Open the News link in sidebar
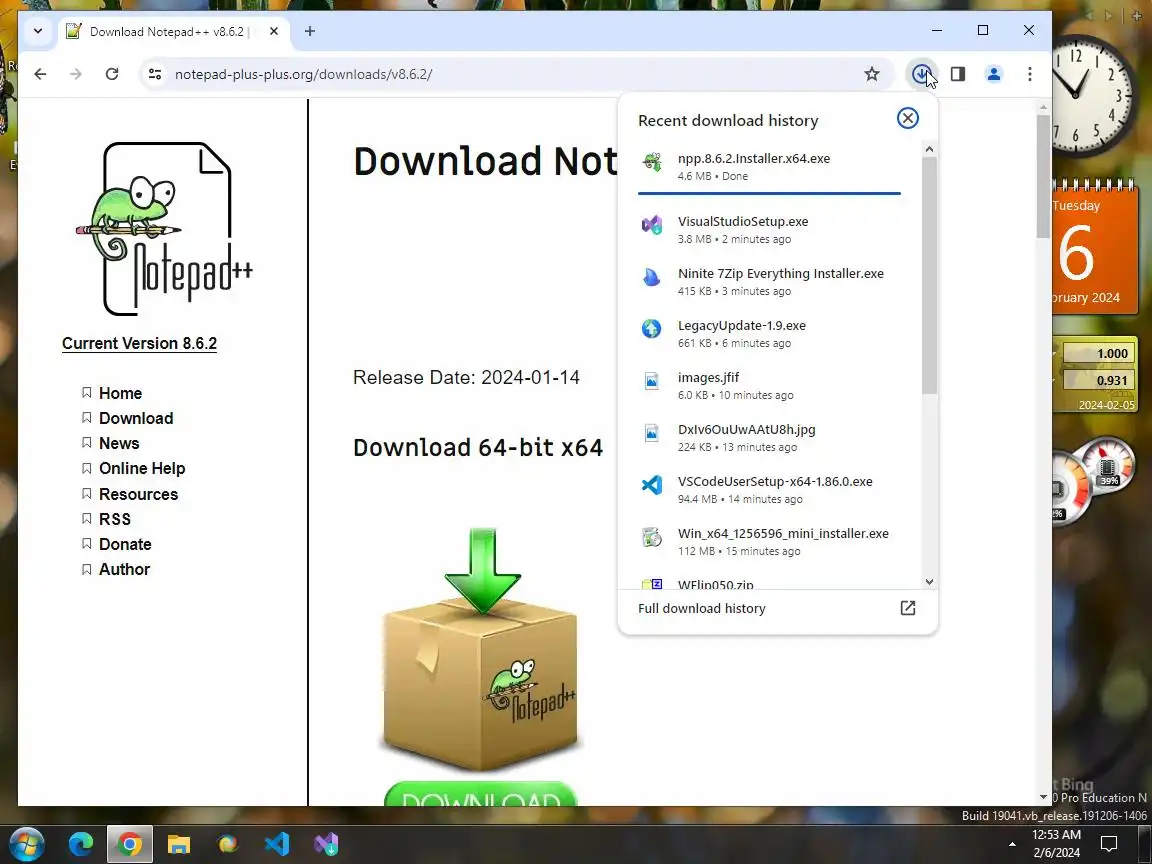Image resolution: width=1152 pixels, height=864 pixels. [119, 443]
